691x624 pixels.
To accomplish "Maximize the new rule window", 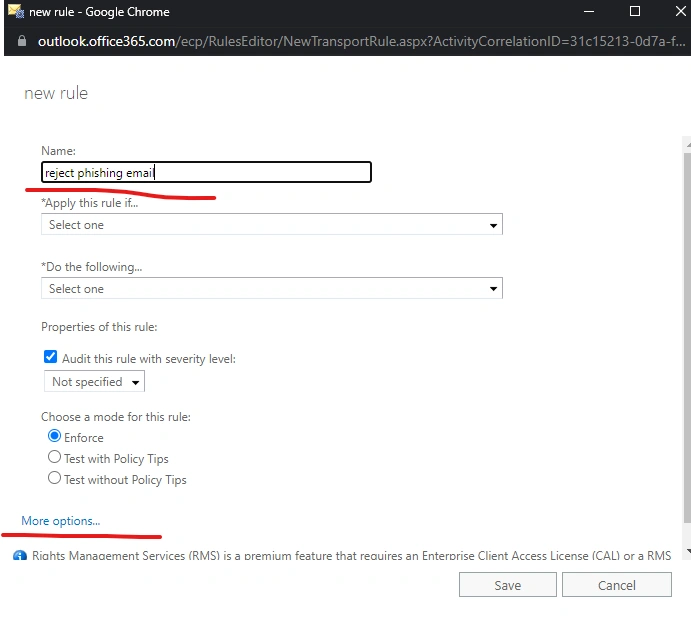I will (x=635, y=11).
